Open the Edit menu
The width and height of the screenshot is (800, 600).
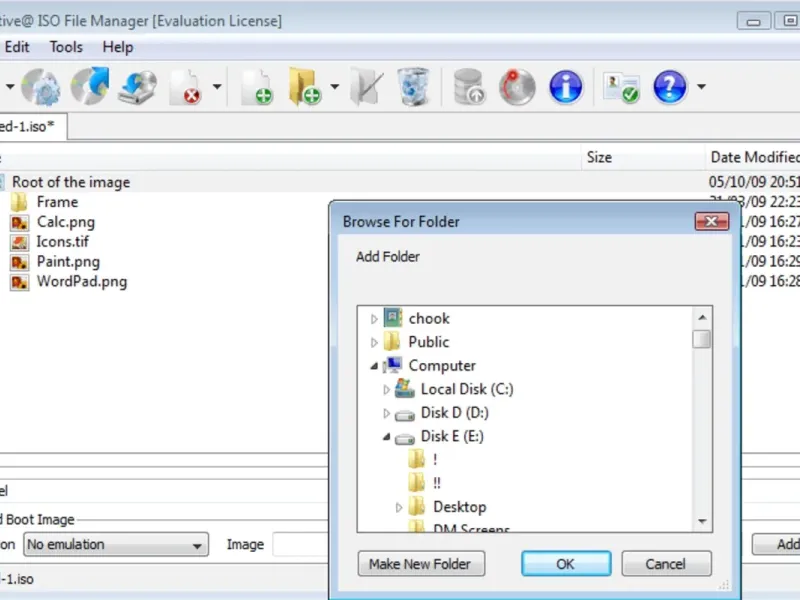[x=17, y=47]
